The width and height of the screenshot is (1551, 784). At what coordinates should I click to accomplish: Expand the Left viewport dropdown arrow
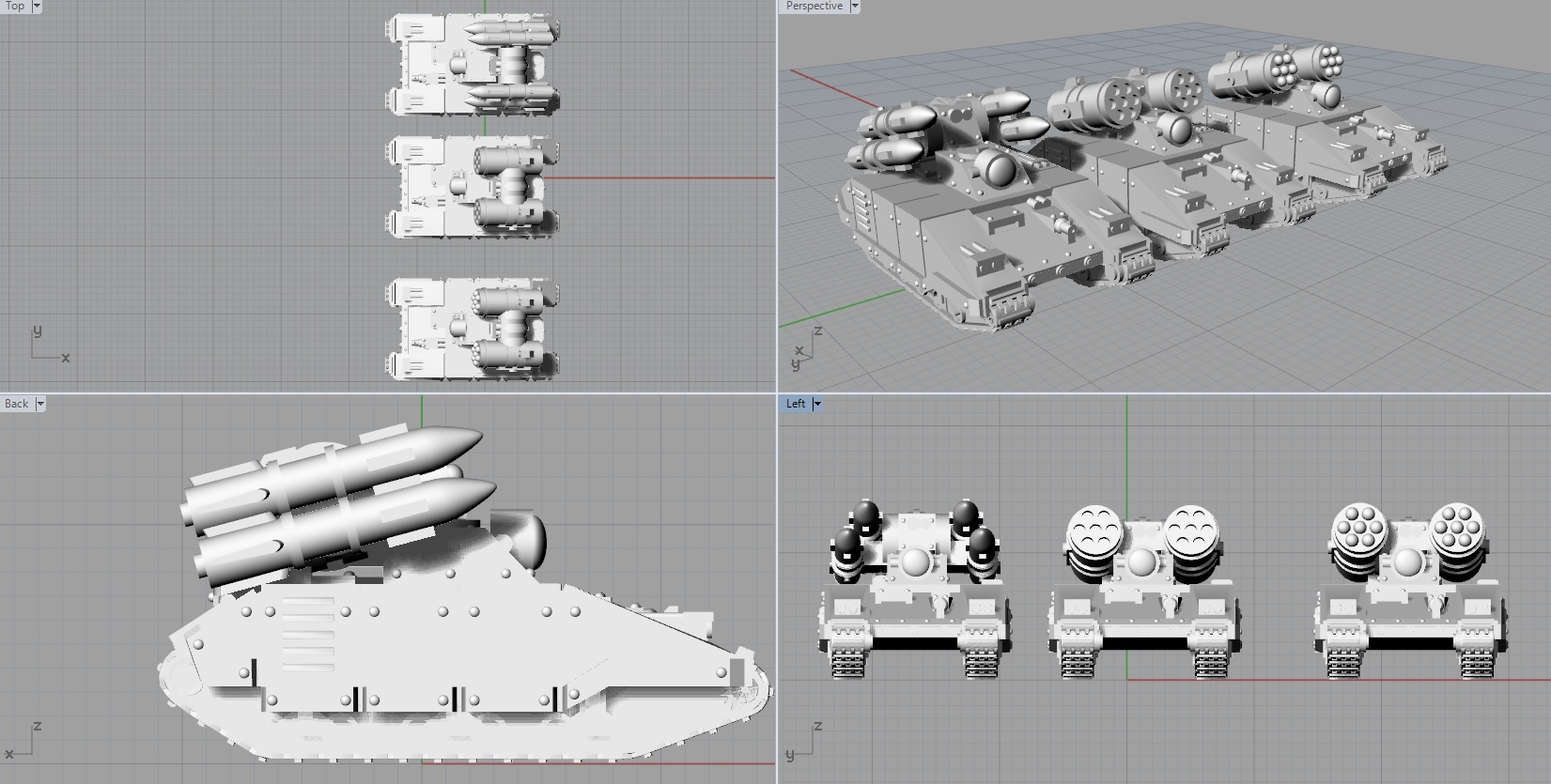[x=817, y=404]
